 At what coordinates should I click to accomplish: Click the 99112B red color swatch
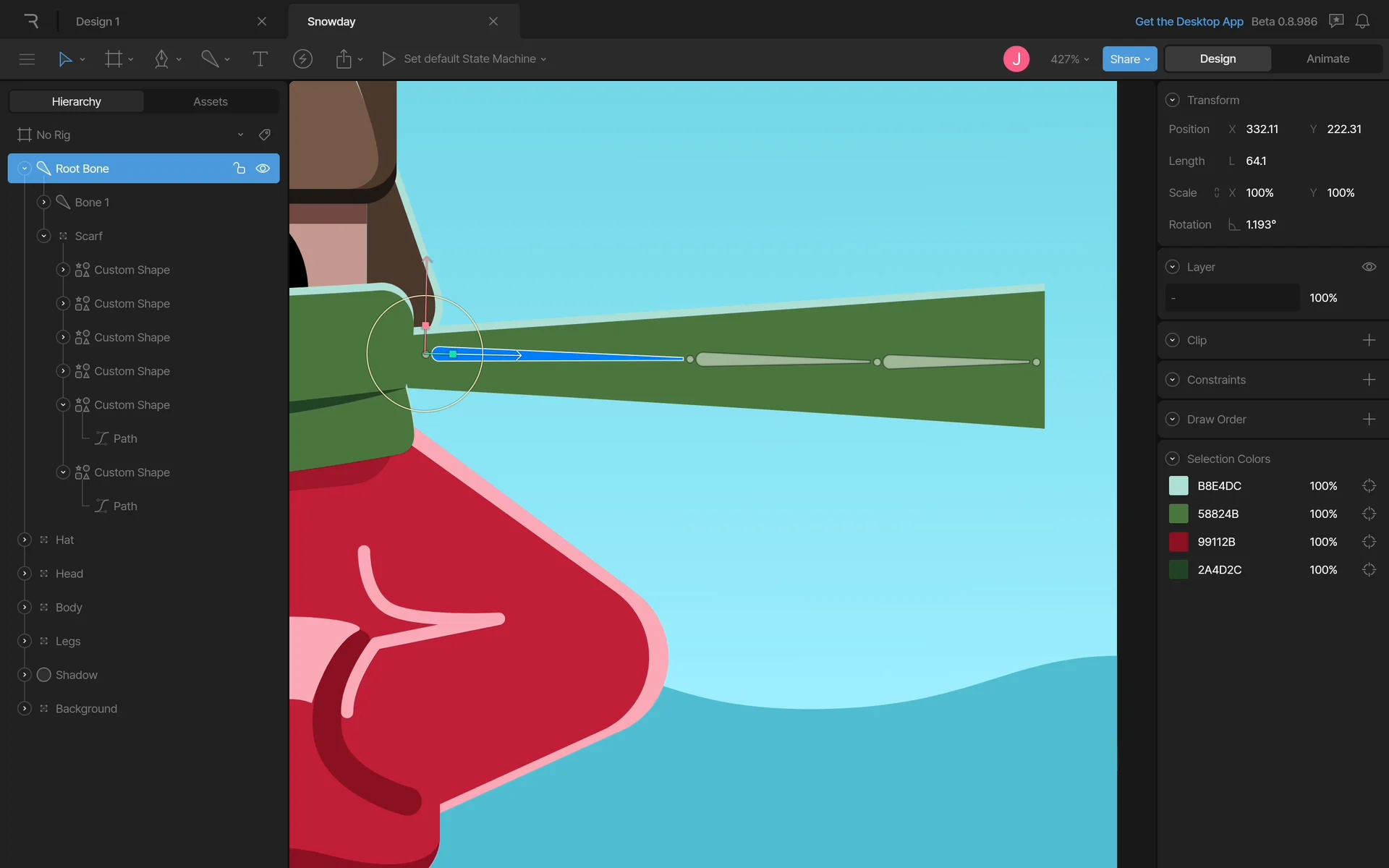[1178, 542]
